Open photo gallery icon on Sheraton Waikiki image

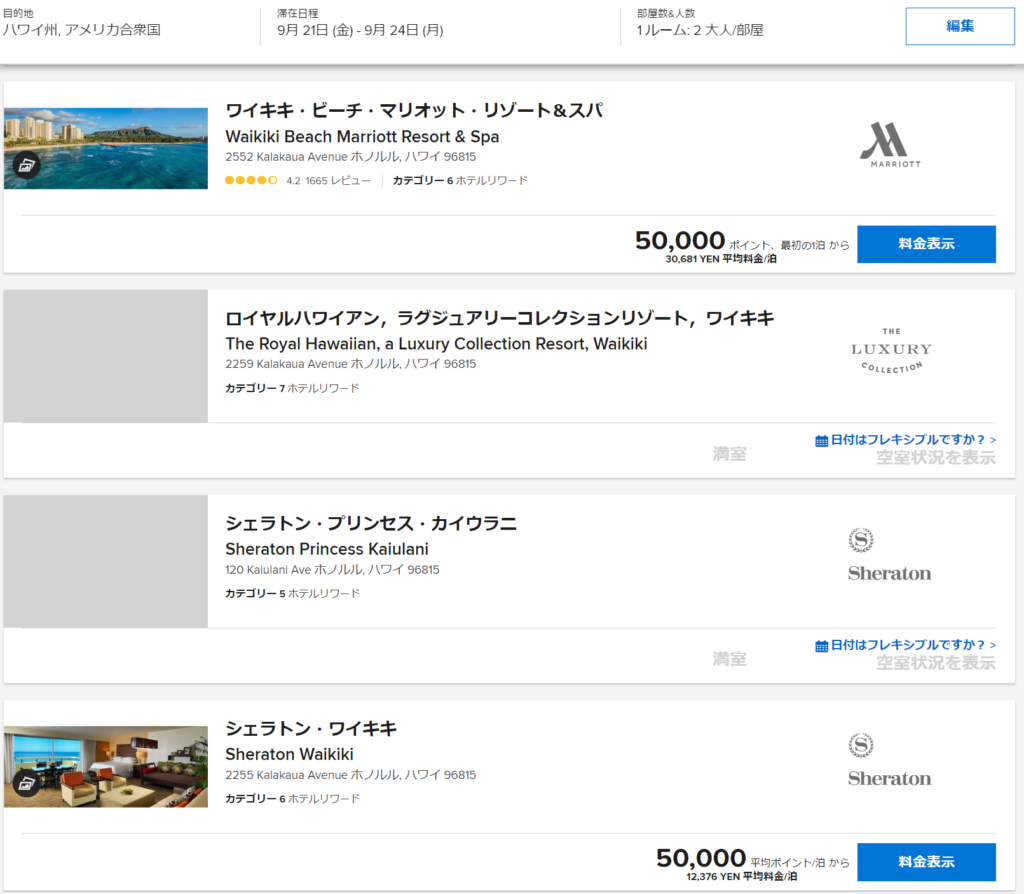click(27, 784)
